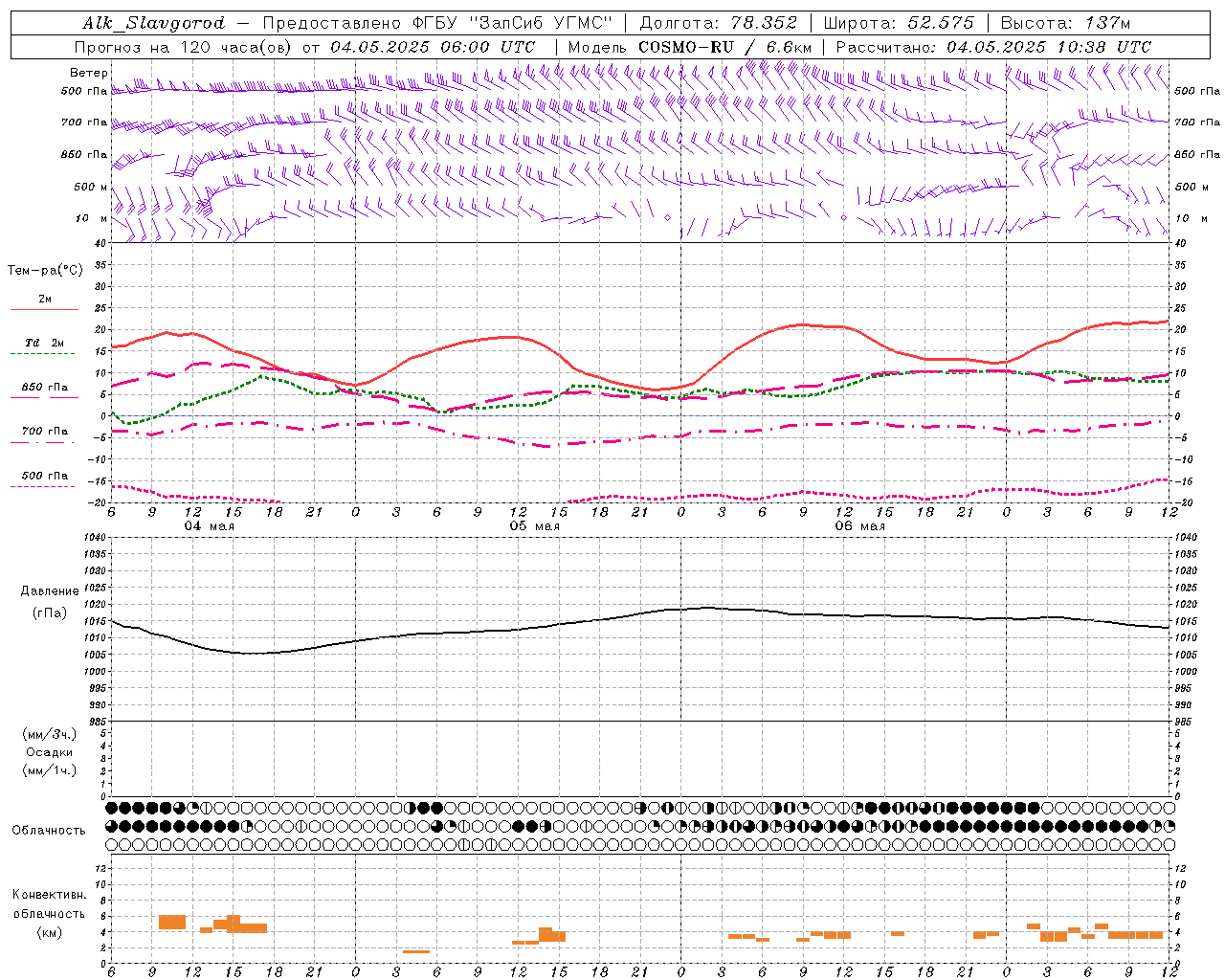Click the Давление axis title

click(x=50, y=591)
